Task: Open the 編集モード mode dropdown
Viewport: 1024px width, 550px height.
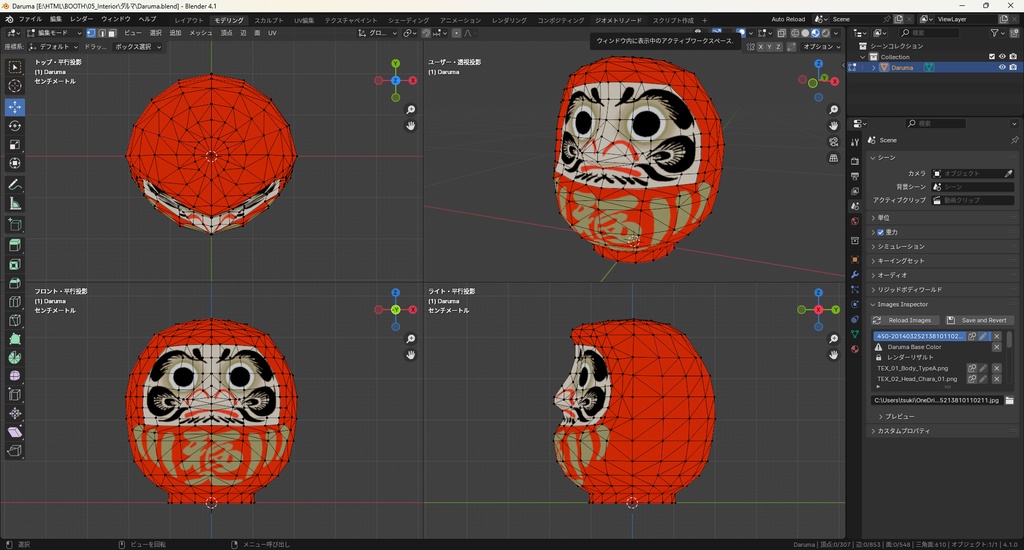Action: (54, 33)
